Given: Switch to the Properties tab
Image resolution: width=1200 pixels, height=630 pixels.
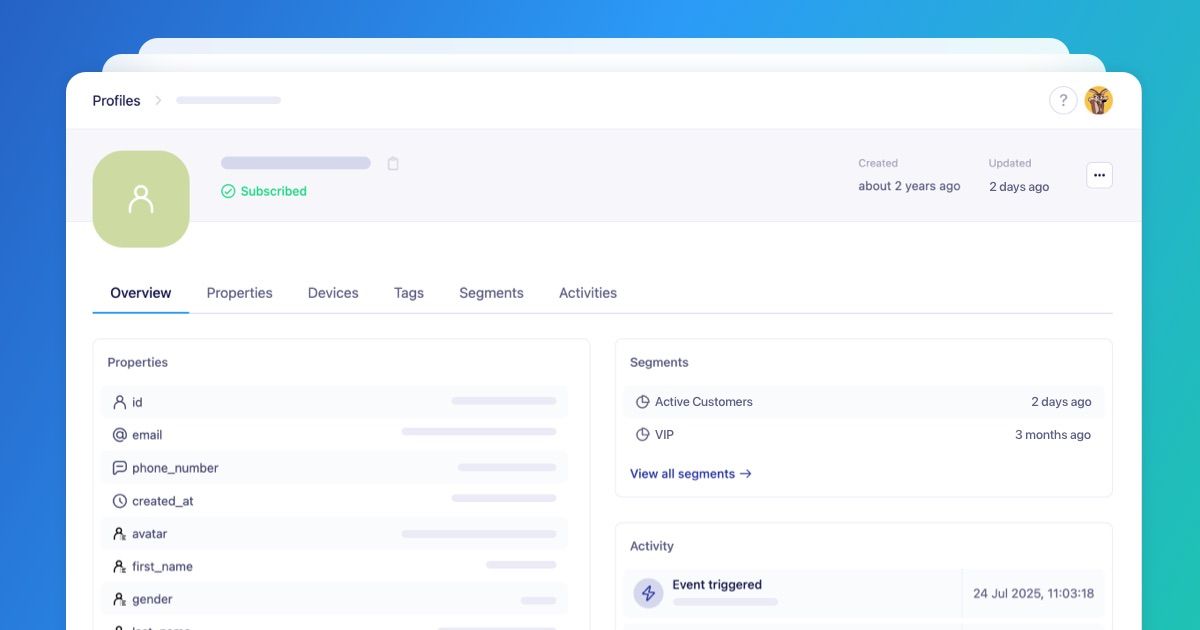Looking at the screenshot, I should pyautogui.click(x=240, y=293).
